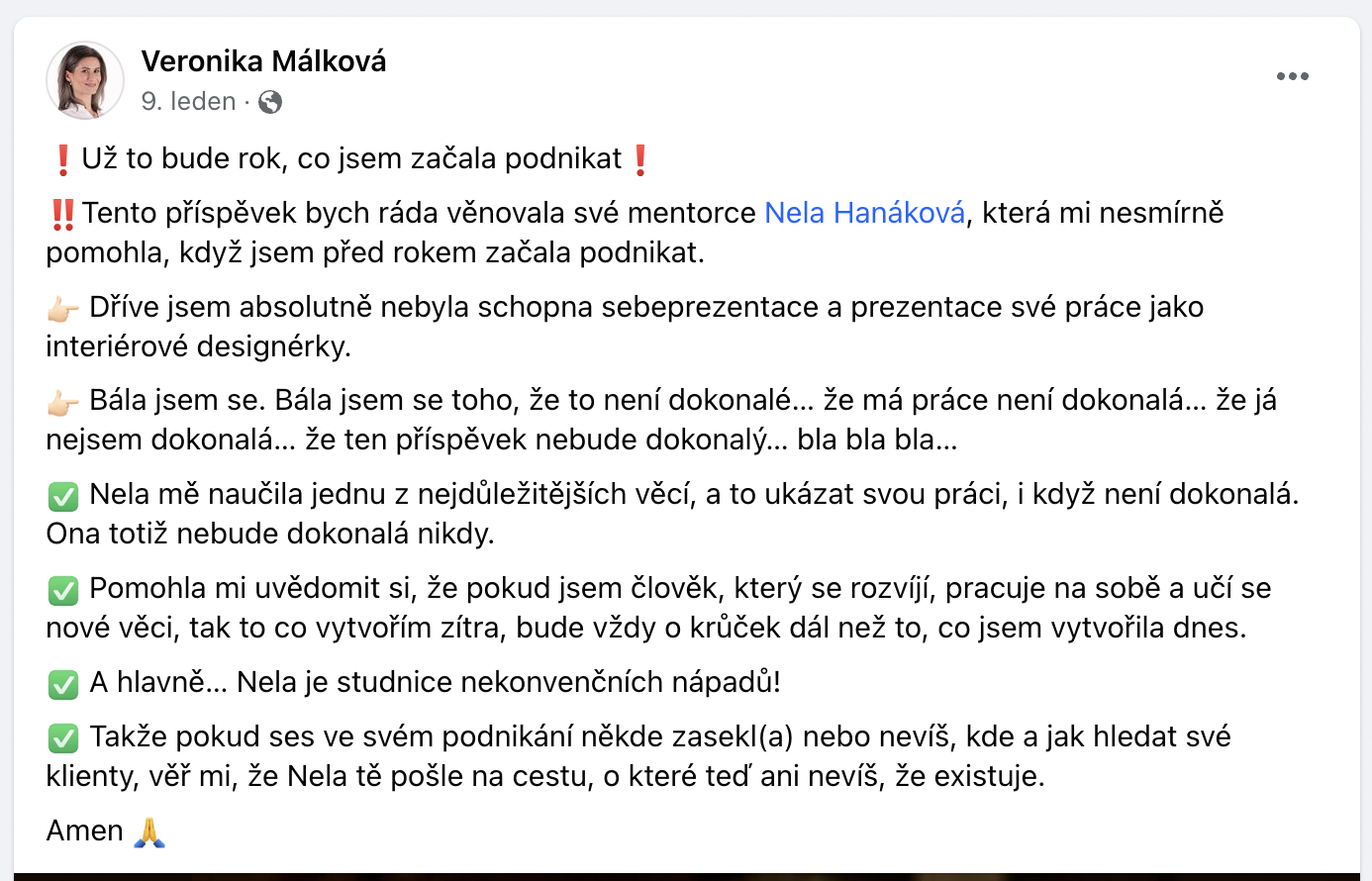The image size is (1372, 881).
Task: Click the "Nela je studnice nekonvenčních nápadů!" sentence
Action: (x=509, y=682)
